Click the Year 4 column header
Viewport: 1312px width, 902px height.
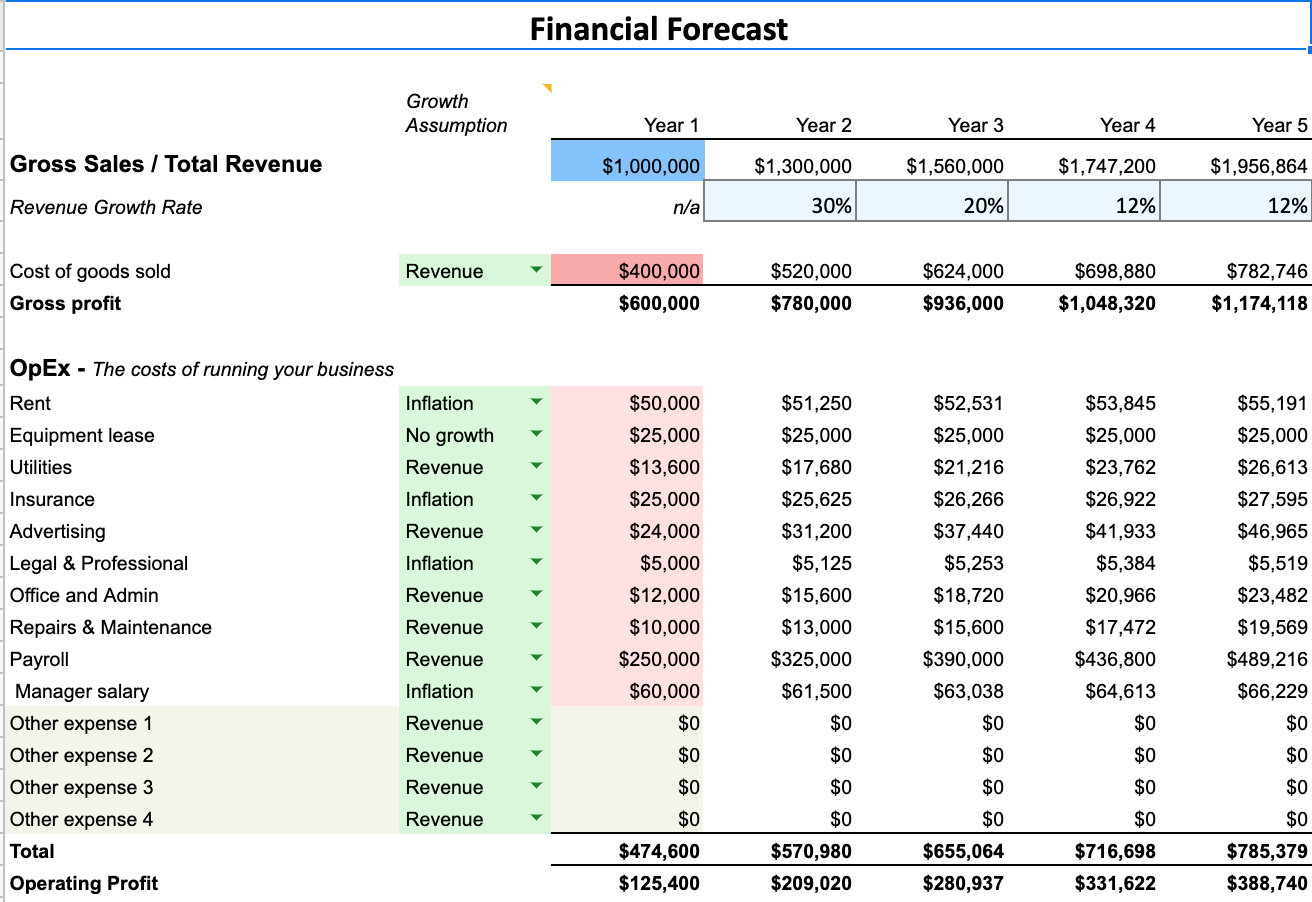tap(1128, 125)
